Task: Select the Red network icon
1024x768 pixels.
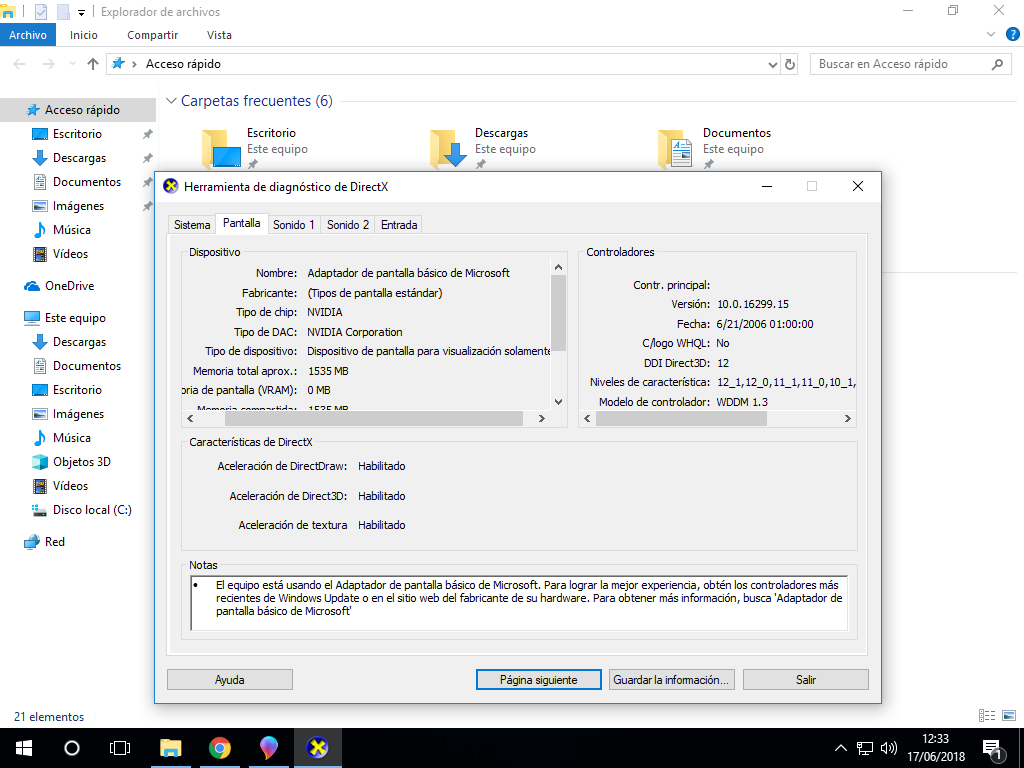Action: [32, 542]
